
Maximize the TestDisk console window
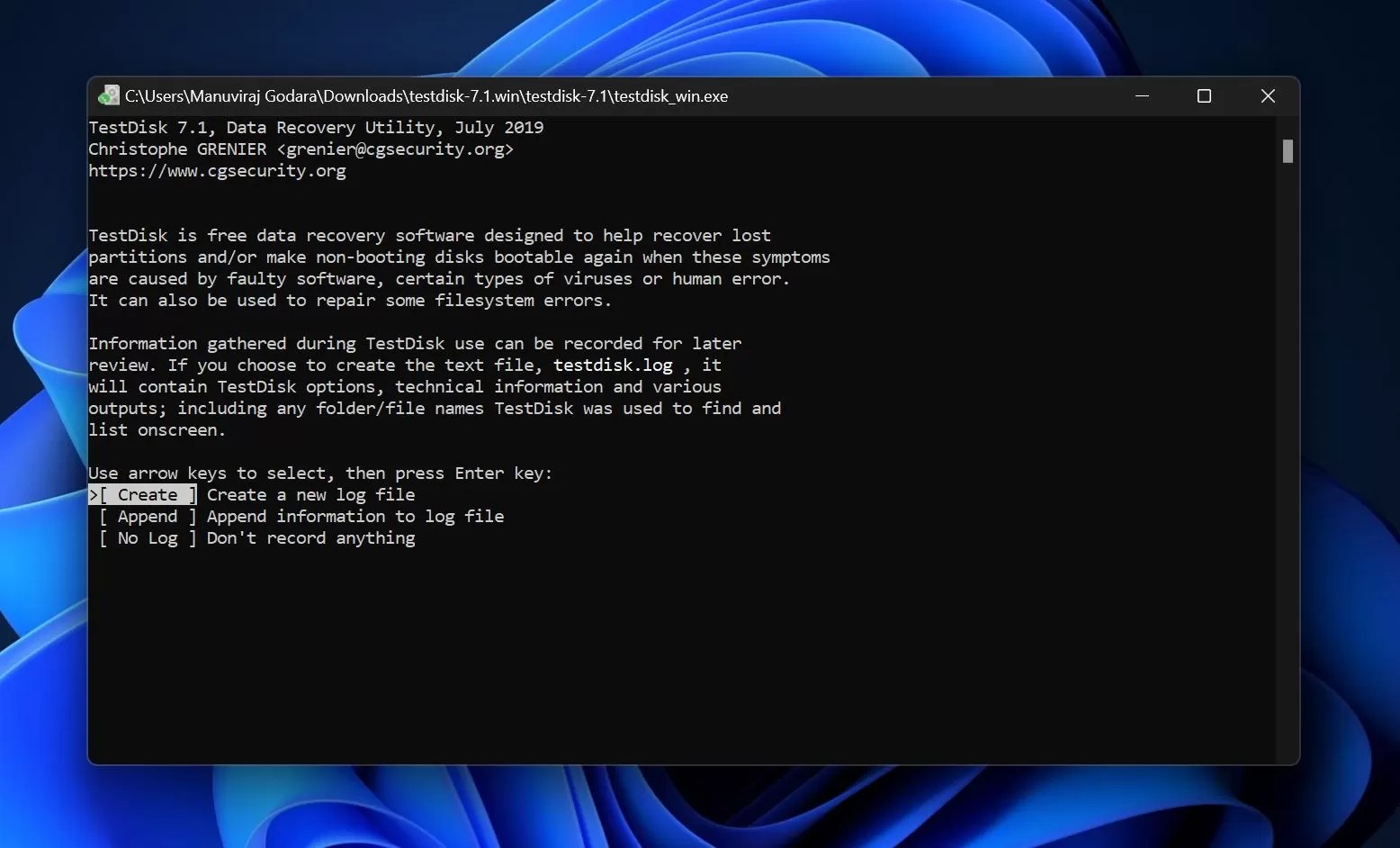click(1205, 96)
